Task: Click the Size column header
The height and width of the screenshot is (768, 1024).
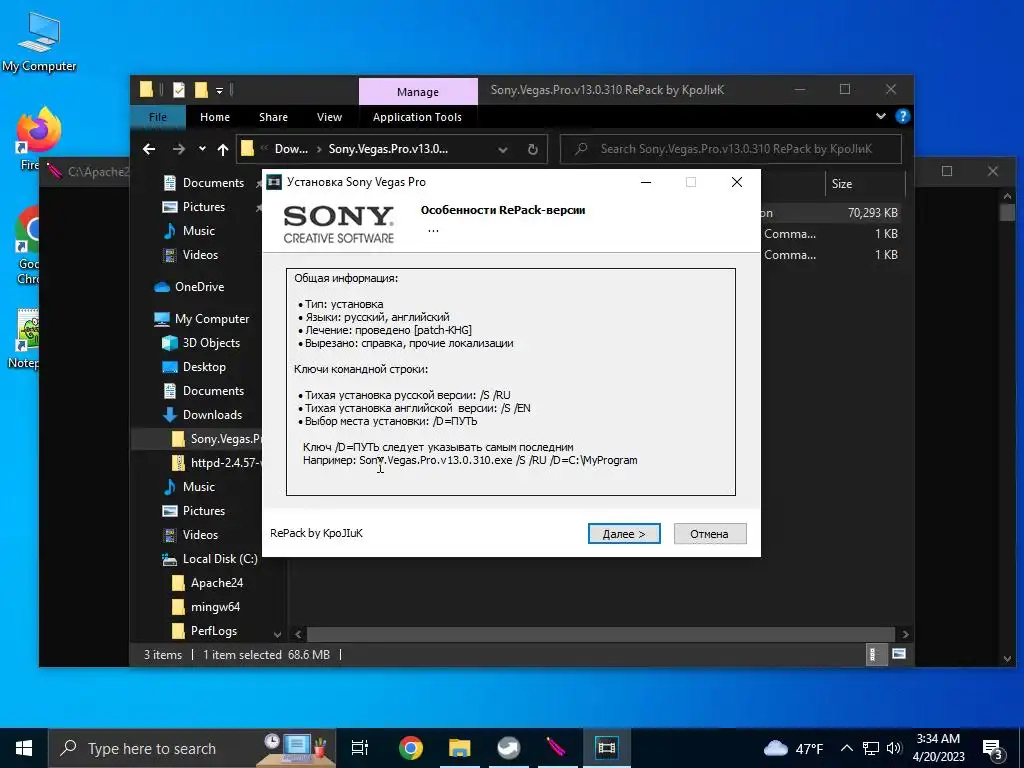Action: [x=865, y=184]
